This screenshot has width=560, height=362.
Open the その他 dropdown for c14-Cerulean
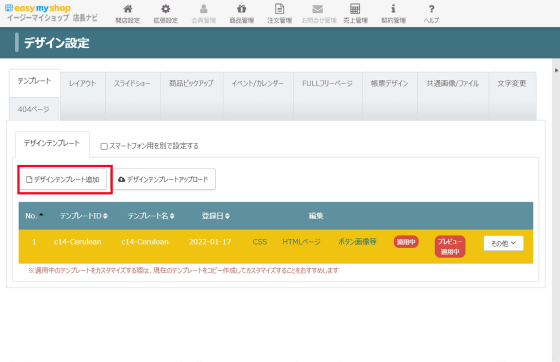pos(503,243)
